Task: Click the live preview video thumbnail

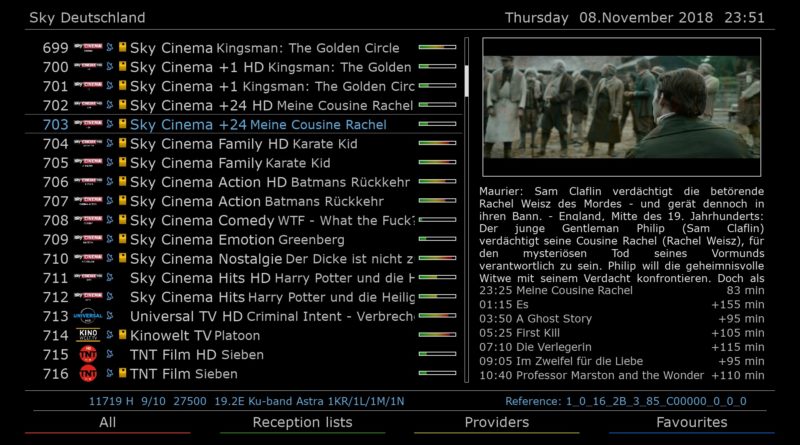Action: tap(621, 107)
